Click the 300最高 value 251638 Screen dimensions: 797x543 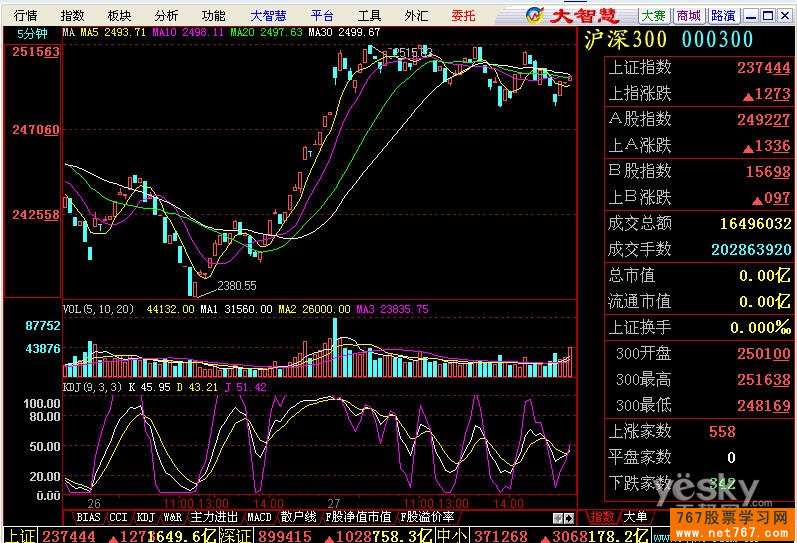click(764, 379)
